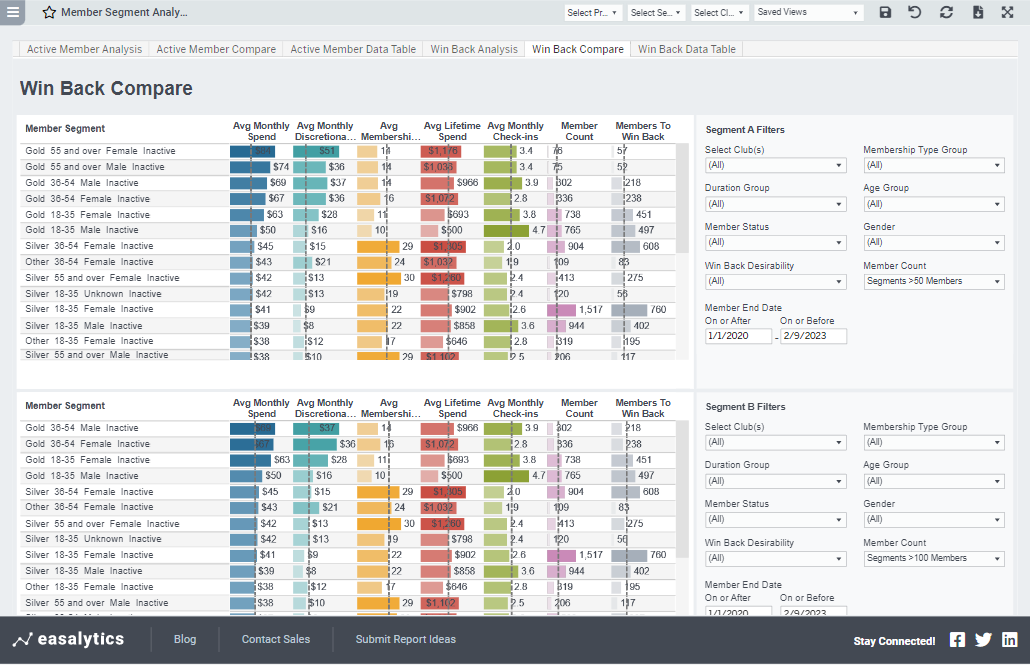This screenshot has width=1030, height=665.
Task: Click the Blog link in the footer
Action: coord(185,639)
